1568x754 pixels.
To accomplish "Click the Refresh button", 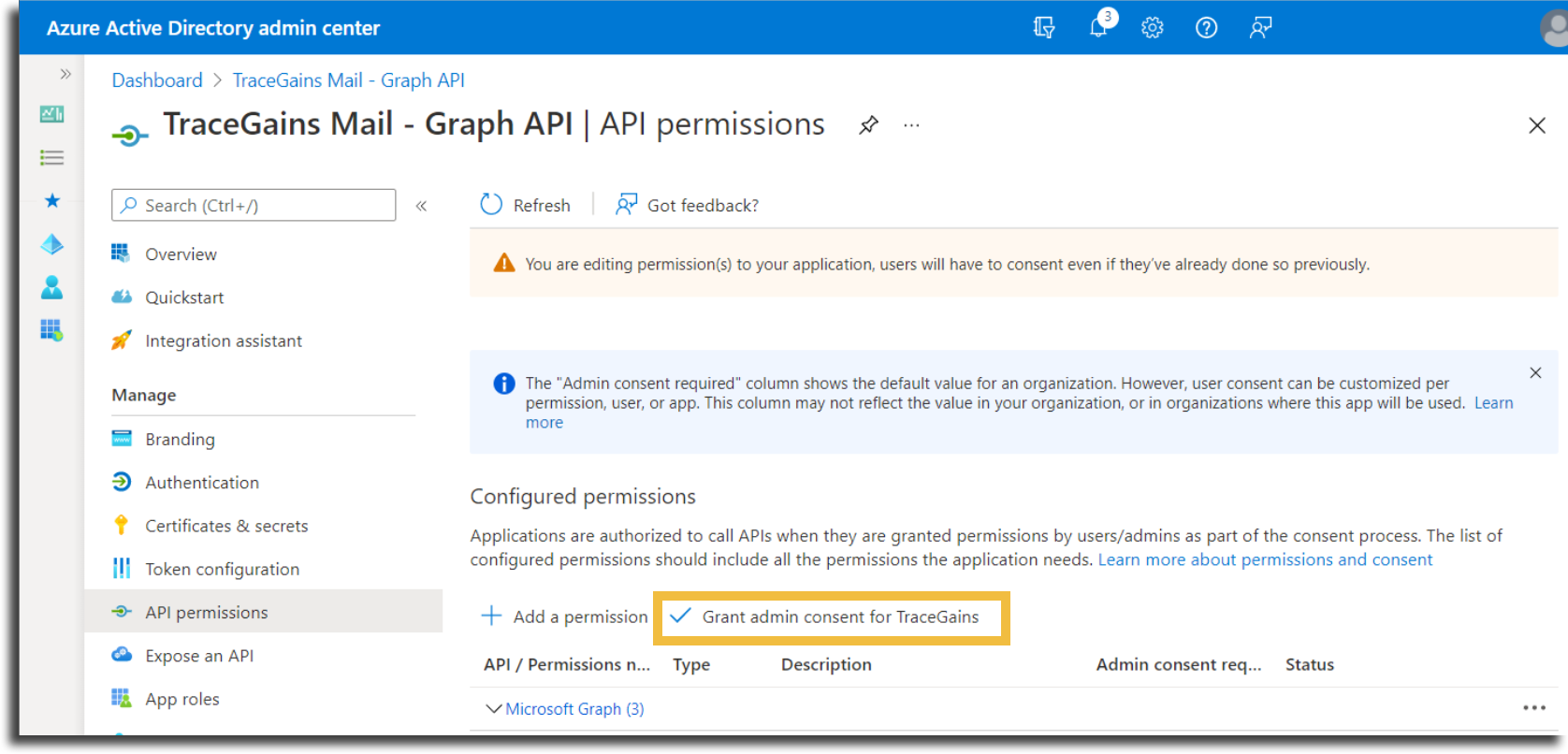I will point(525,205).
